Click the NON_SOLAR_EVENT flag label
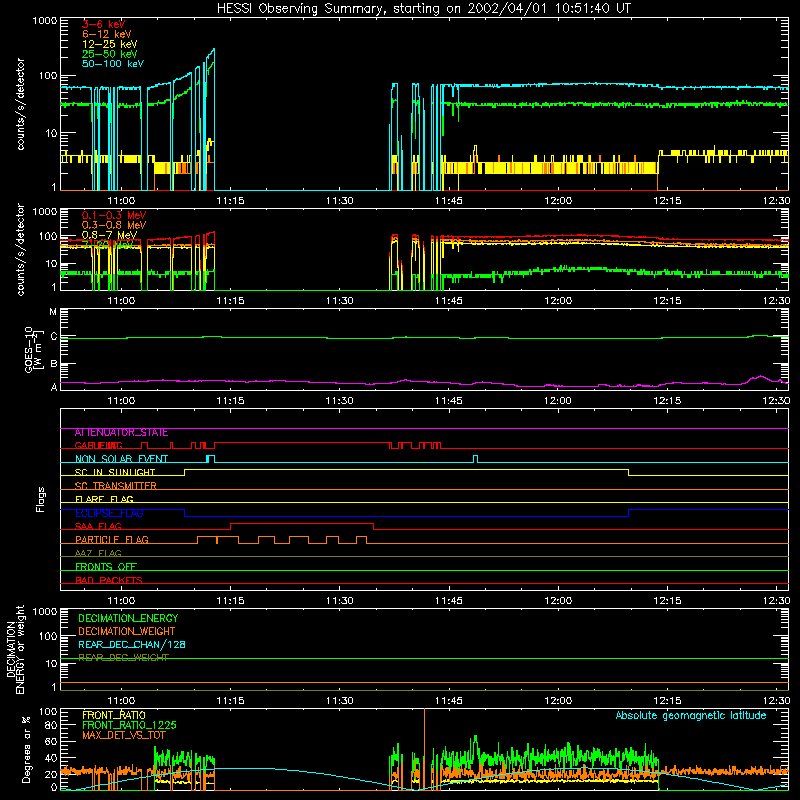 click(x=121, y=459)
